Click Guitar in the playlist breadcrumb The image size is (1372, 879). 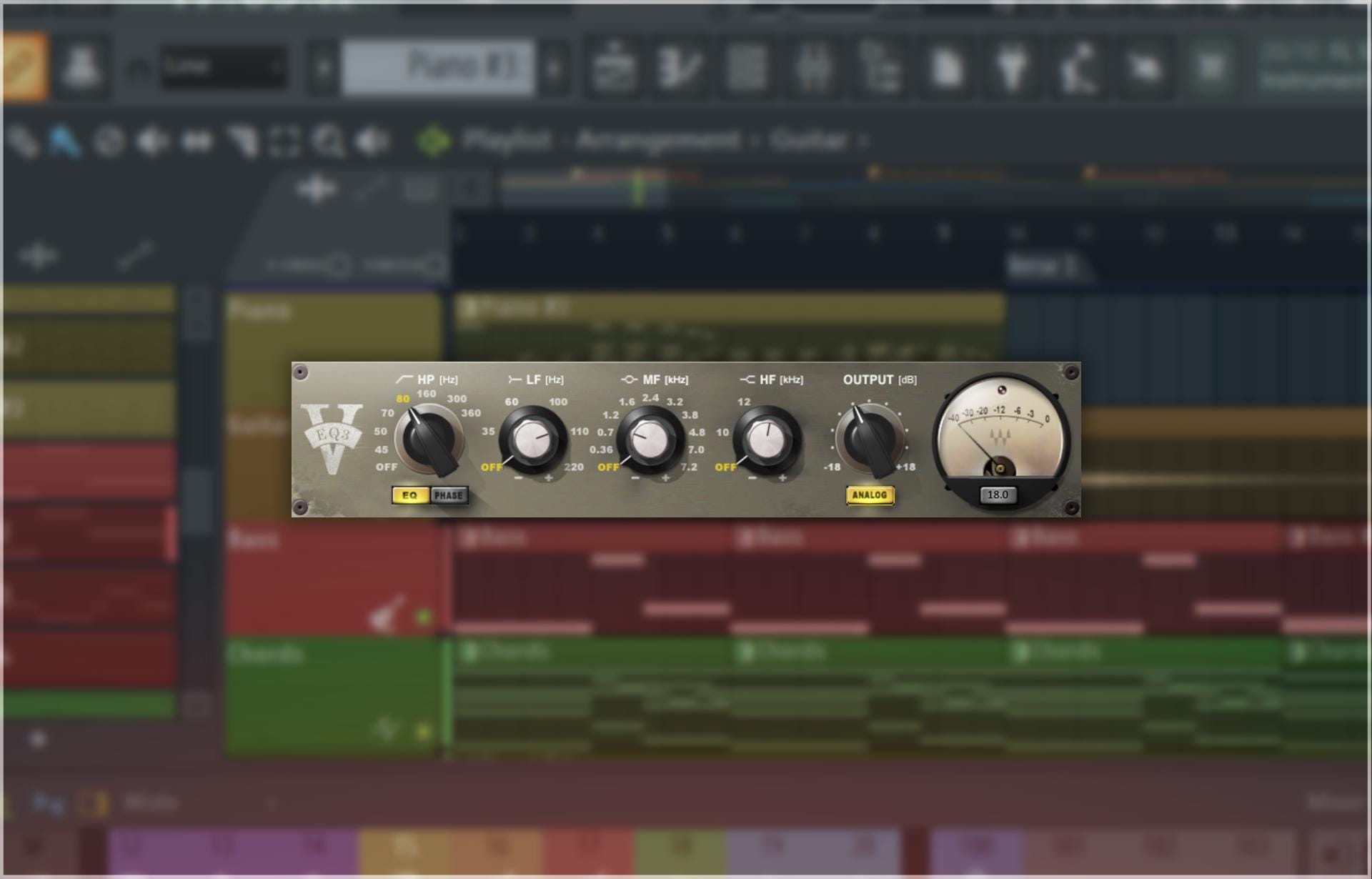pyautogui.click(x=808, y=140)
